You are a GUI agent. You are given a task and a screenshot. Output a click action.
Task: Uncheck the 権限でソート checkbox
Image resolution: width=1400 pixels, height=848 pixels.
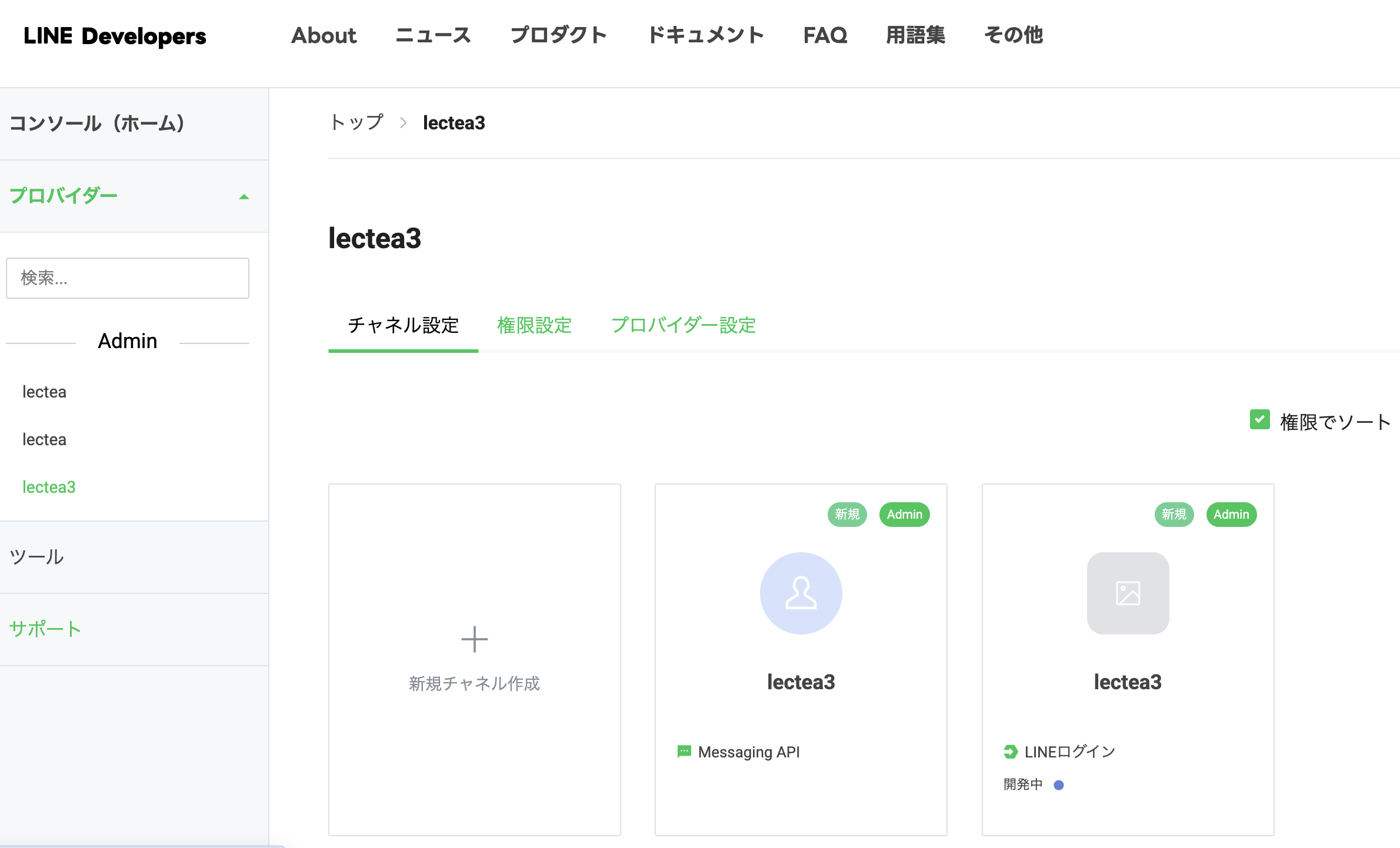click(1259, 420)
